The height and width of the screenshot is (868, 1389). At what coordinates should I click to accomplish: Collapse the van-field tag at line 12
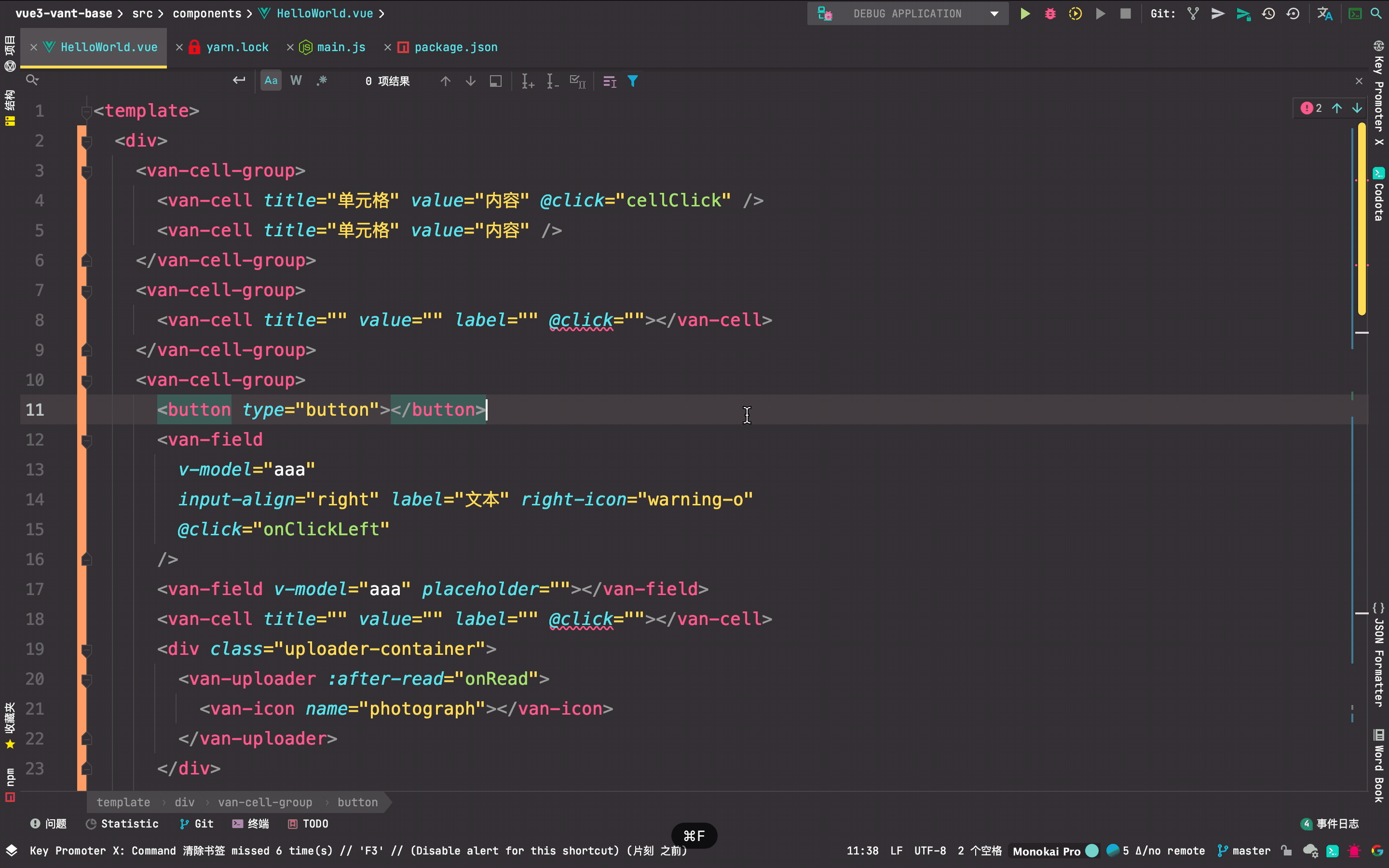(87, 441)
